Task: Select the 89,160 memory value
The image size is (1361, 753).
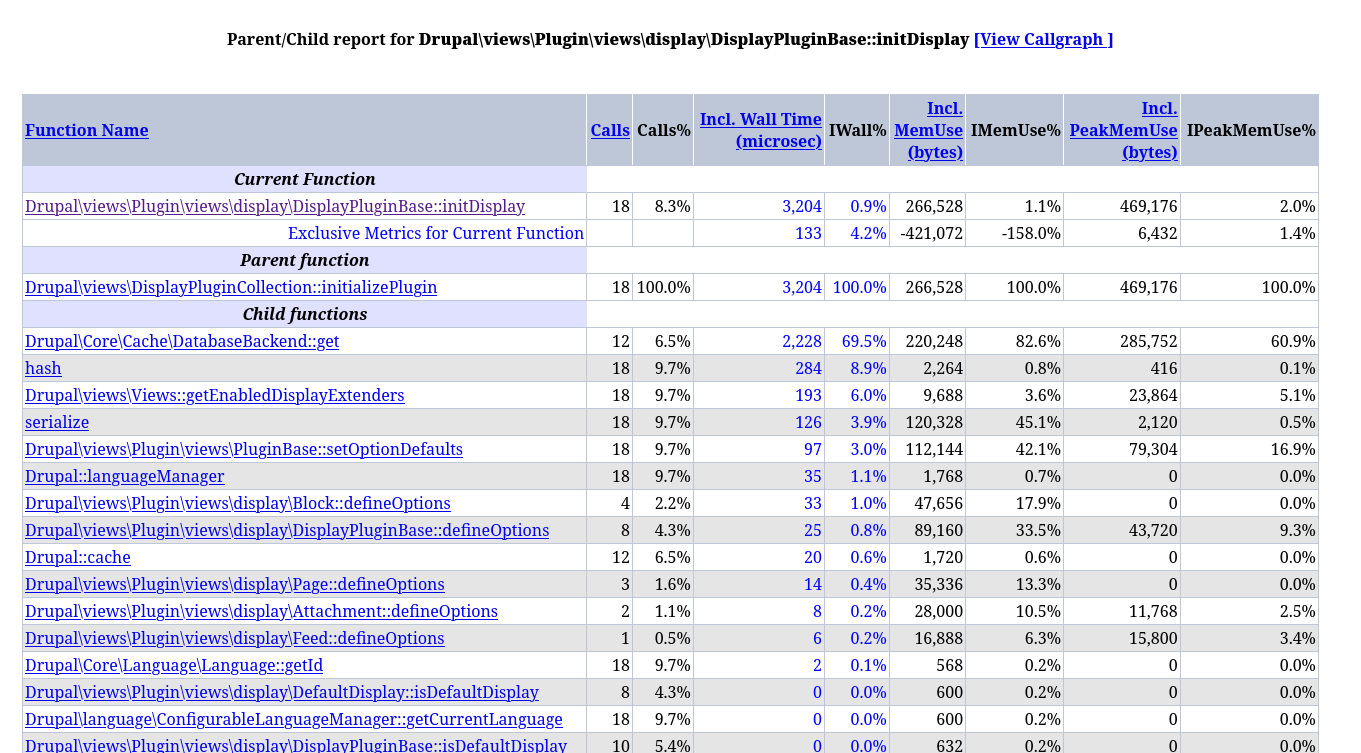Action: click(x=938, y=530)
